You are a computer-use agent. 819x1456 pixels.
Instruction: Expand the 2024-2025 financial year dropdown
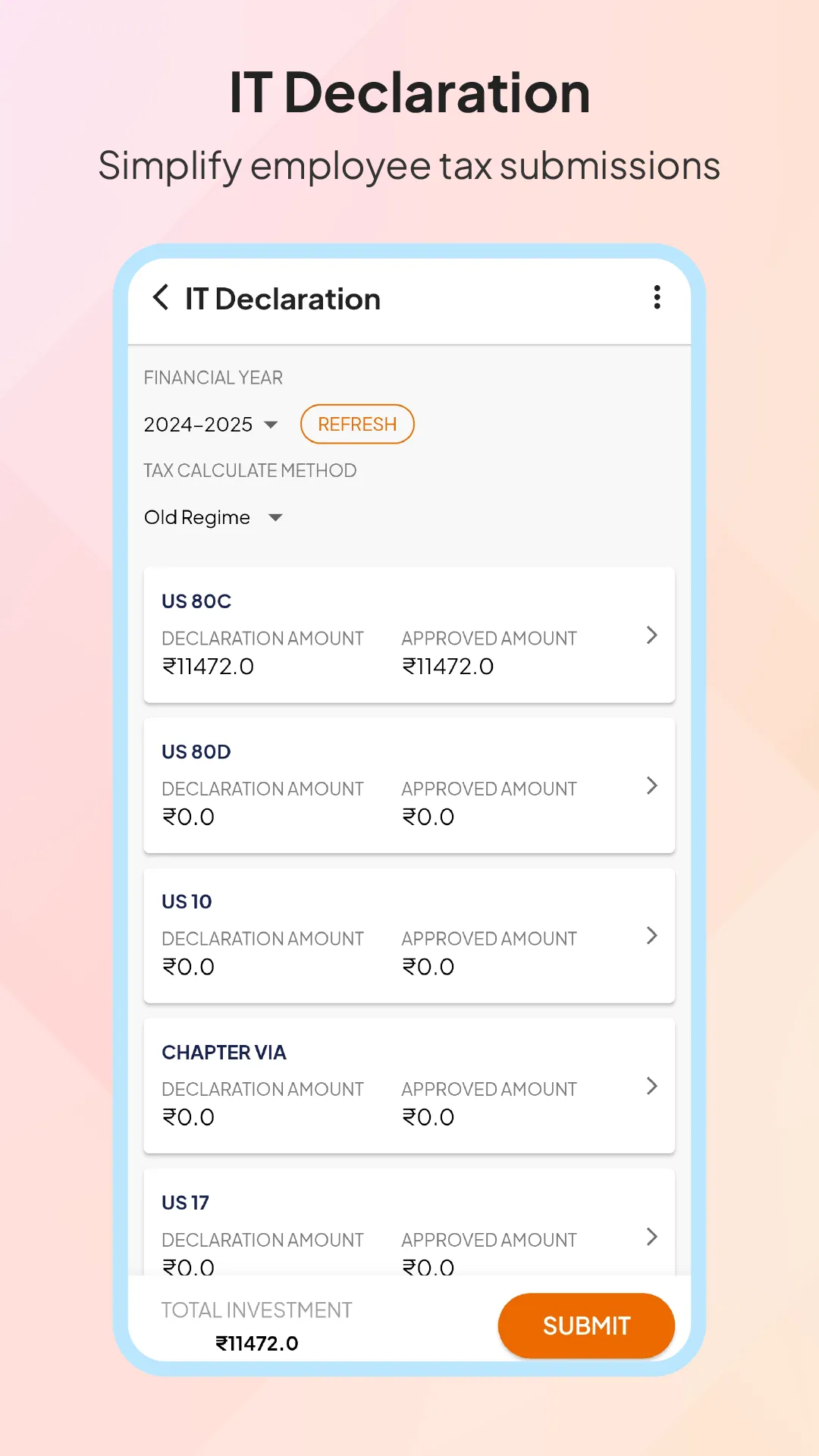coord(199,425)
